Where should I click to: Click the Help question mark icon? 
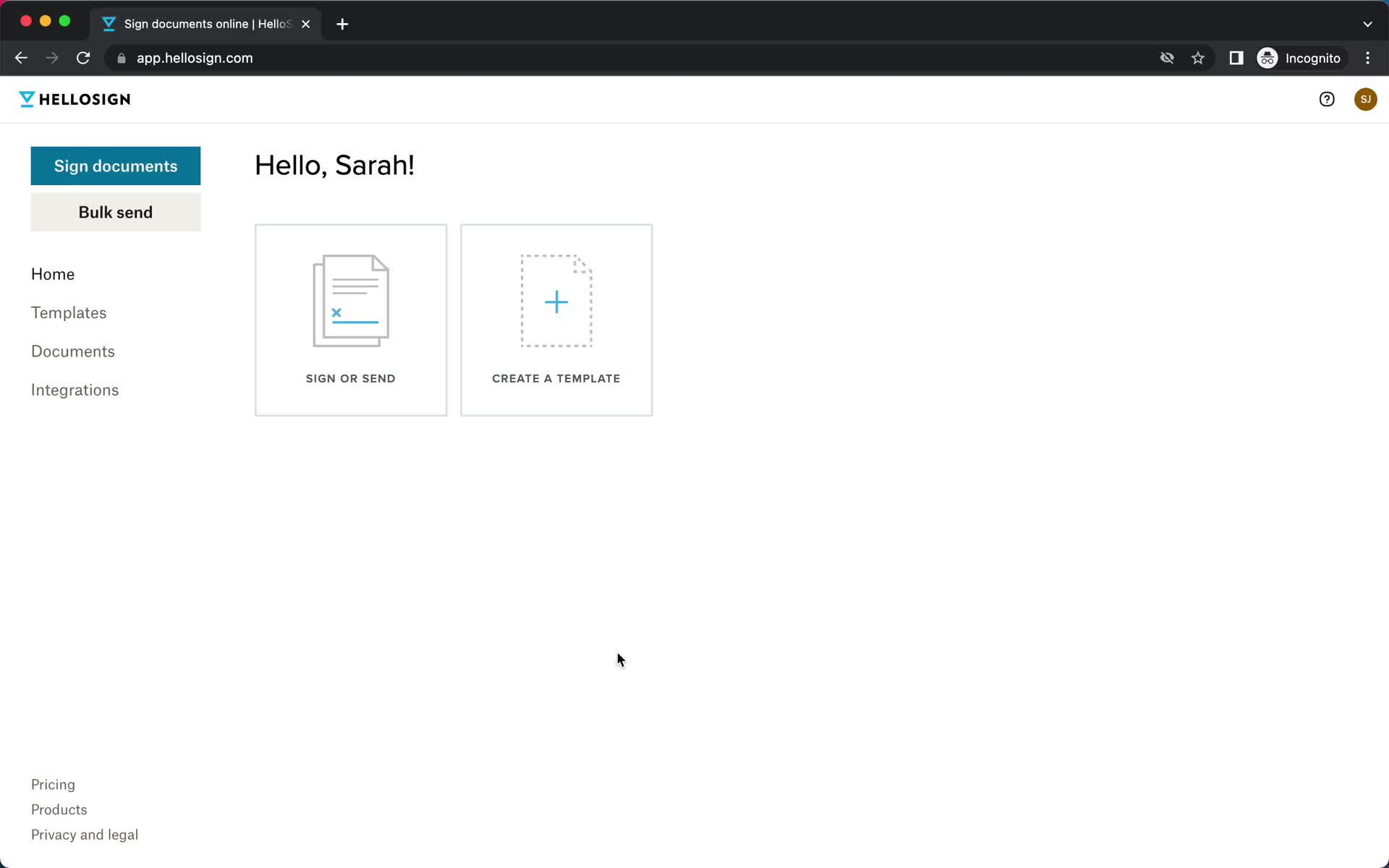pyautogui.click(x=1326, y=99)
